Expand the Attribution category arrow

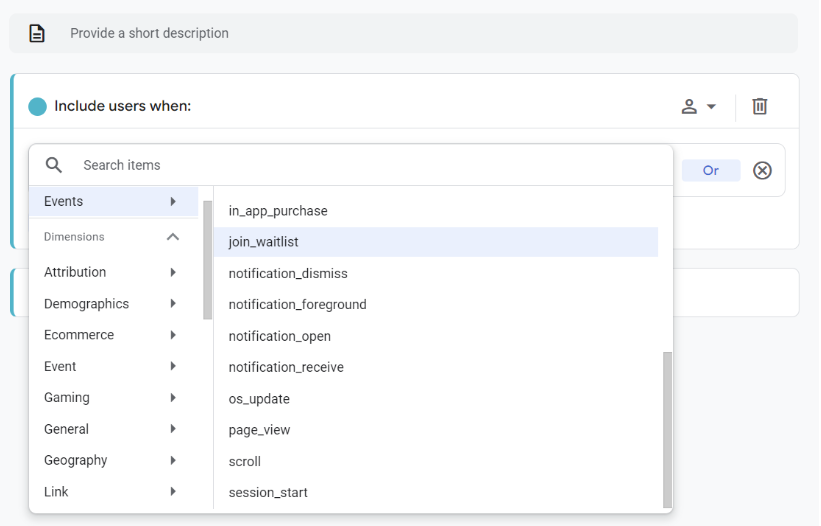click(173, 272)
